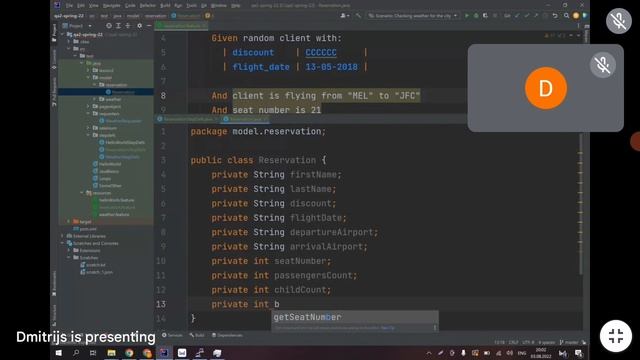Debug the selected configuration
Image resolution: width=640 pixels, height=360 pixels.
476,16
